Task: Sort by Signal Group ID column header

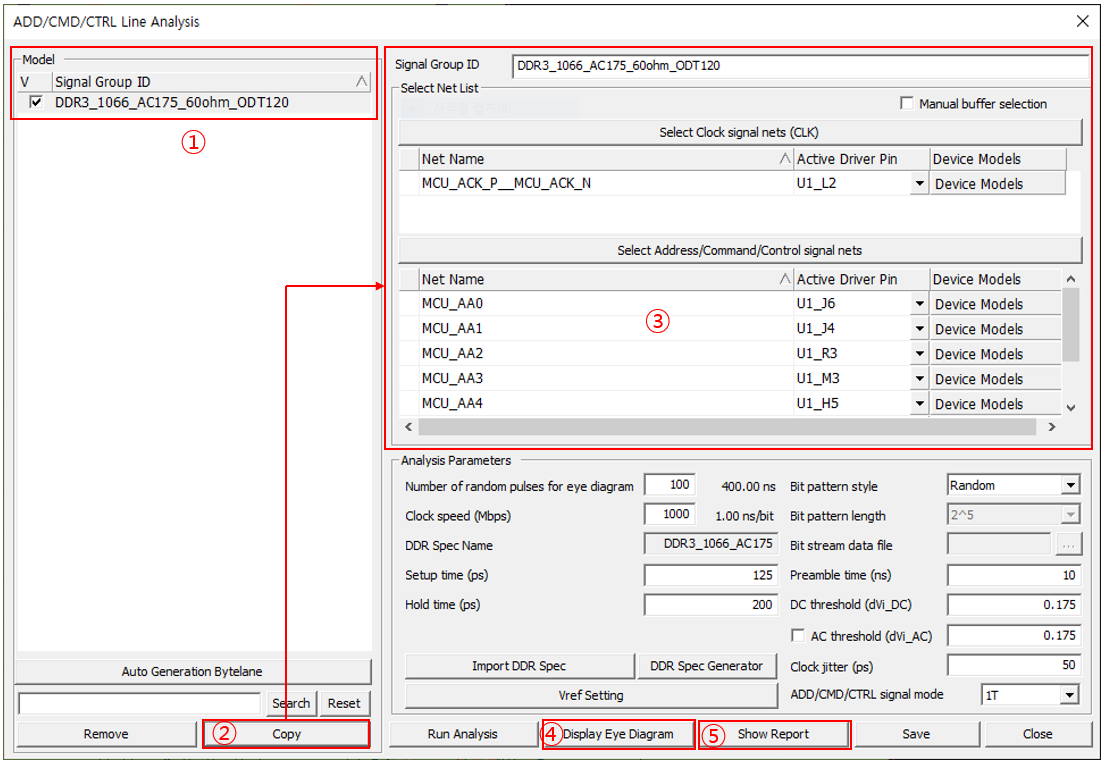Action: (x=200, y=82)
